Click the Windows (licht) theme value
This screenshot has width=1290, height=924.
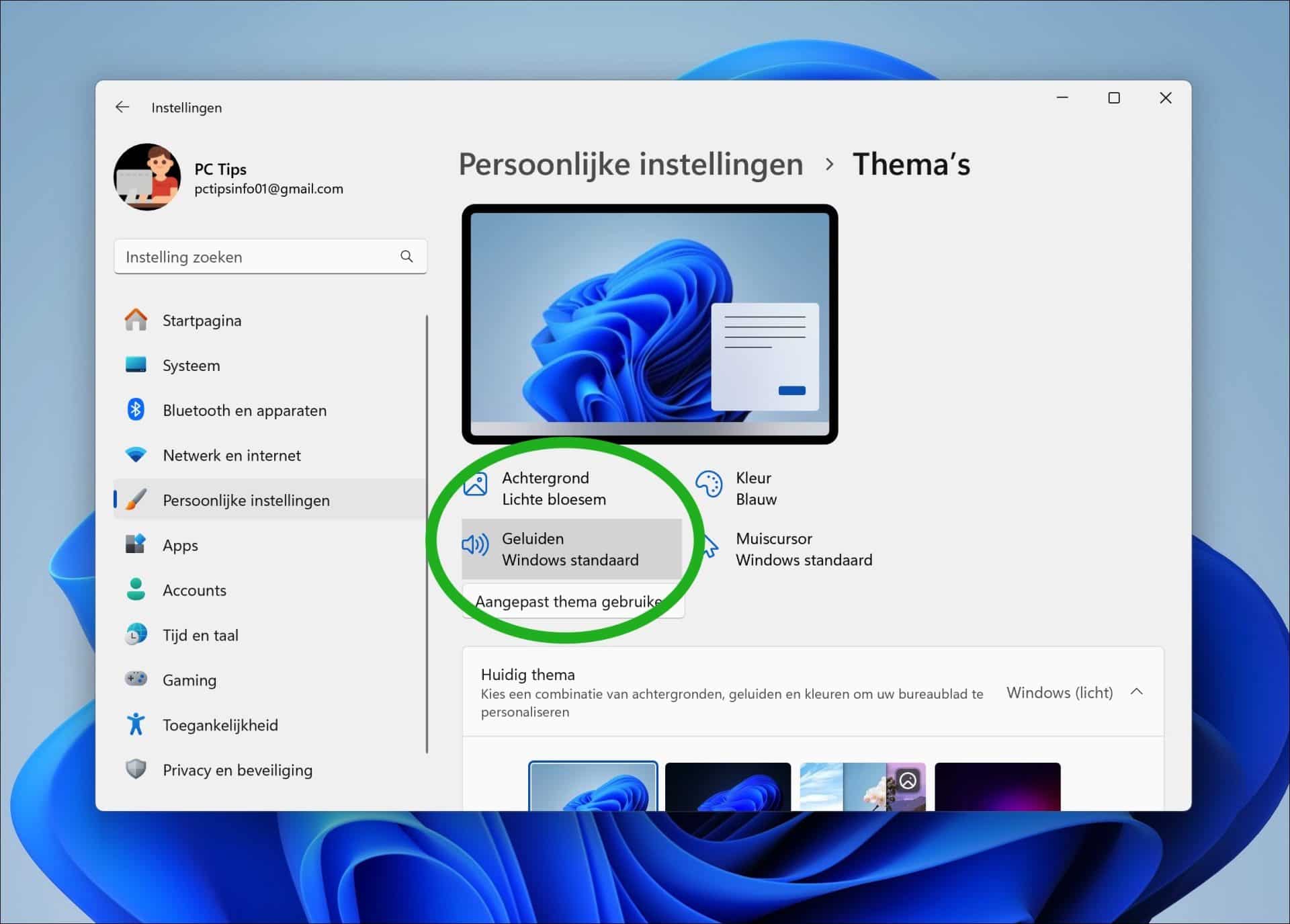click(x=1060, y=692)
